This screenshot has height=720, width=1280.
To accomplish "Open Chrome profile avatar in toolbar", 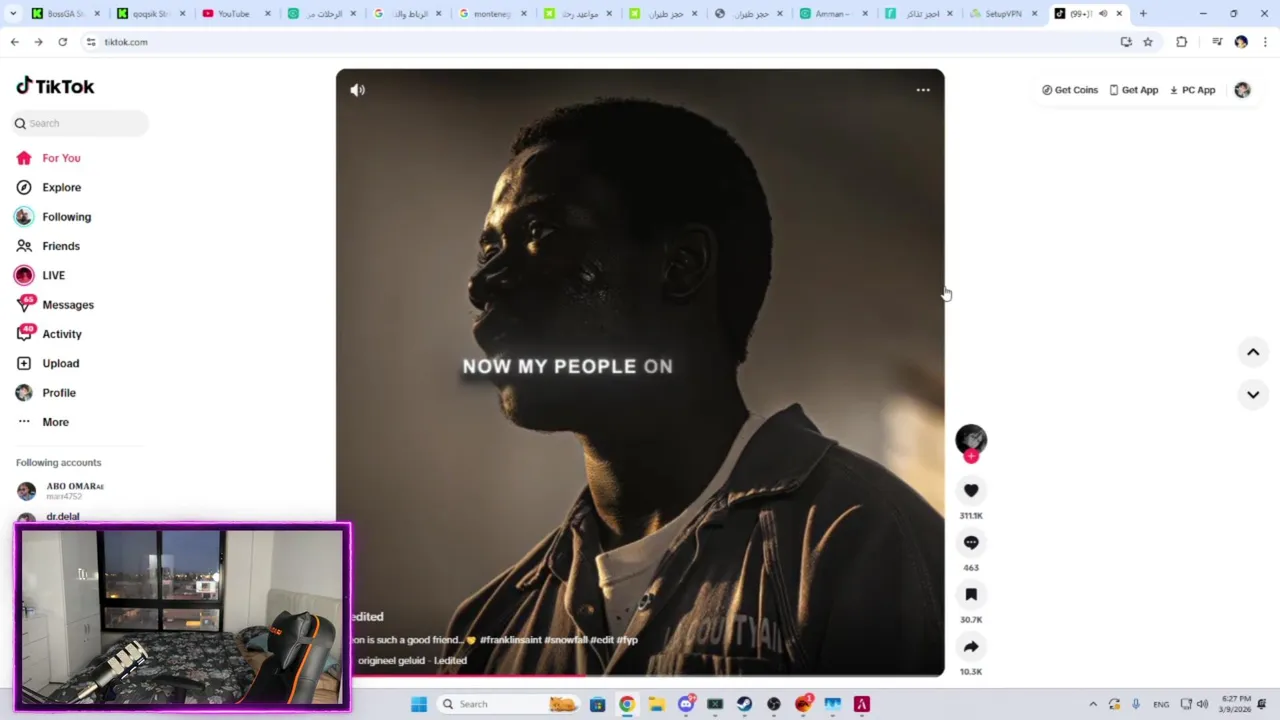I will tap(1241, 42).
